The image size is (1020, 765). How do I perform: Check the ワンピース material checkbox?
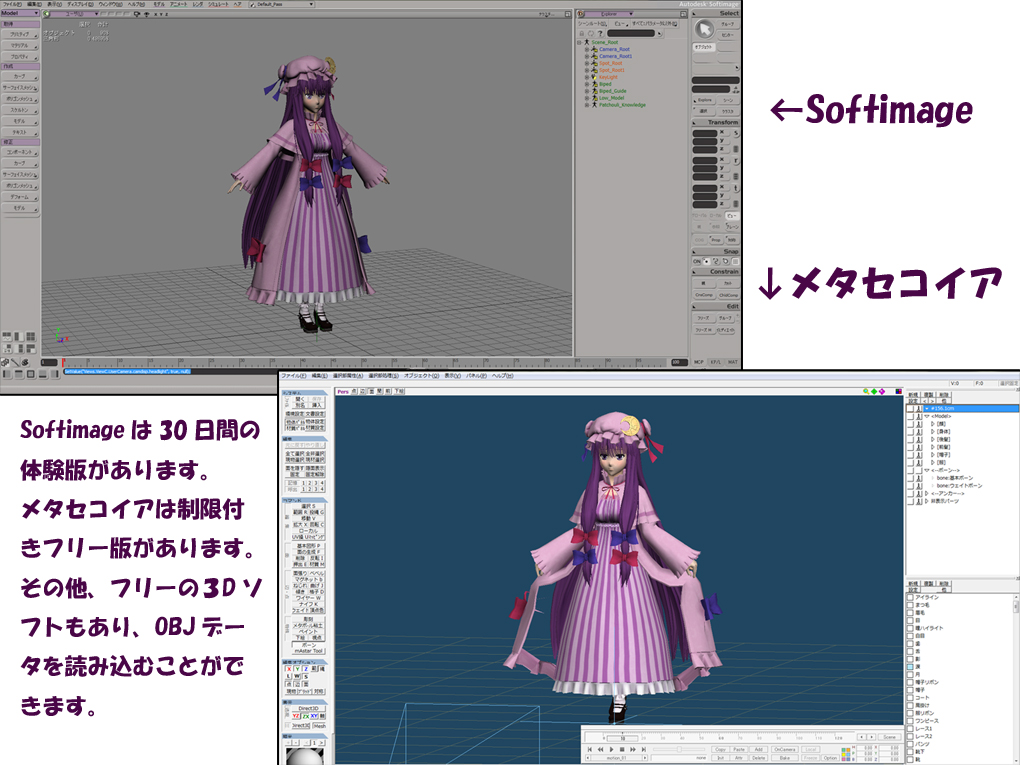[x=911, y=721]
